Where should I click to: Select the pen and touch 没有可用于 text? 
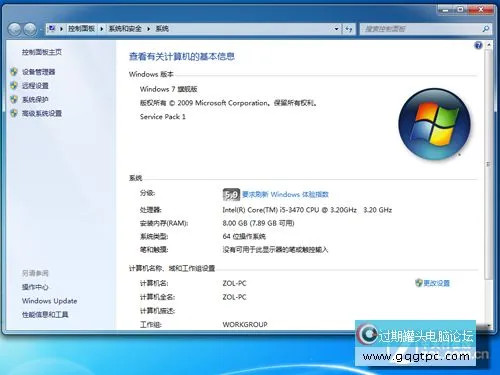[275, 250]
